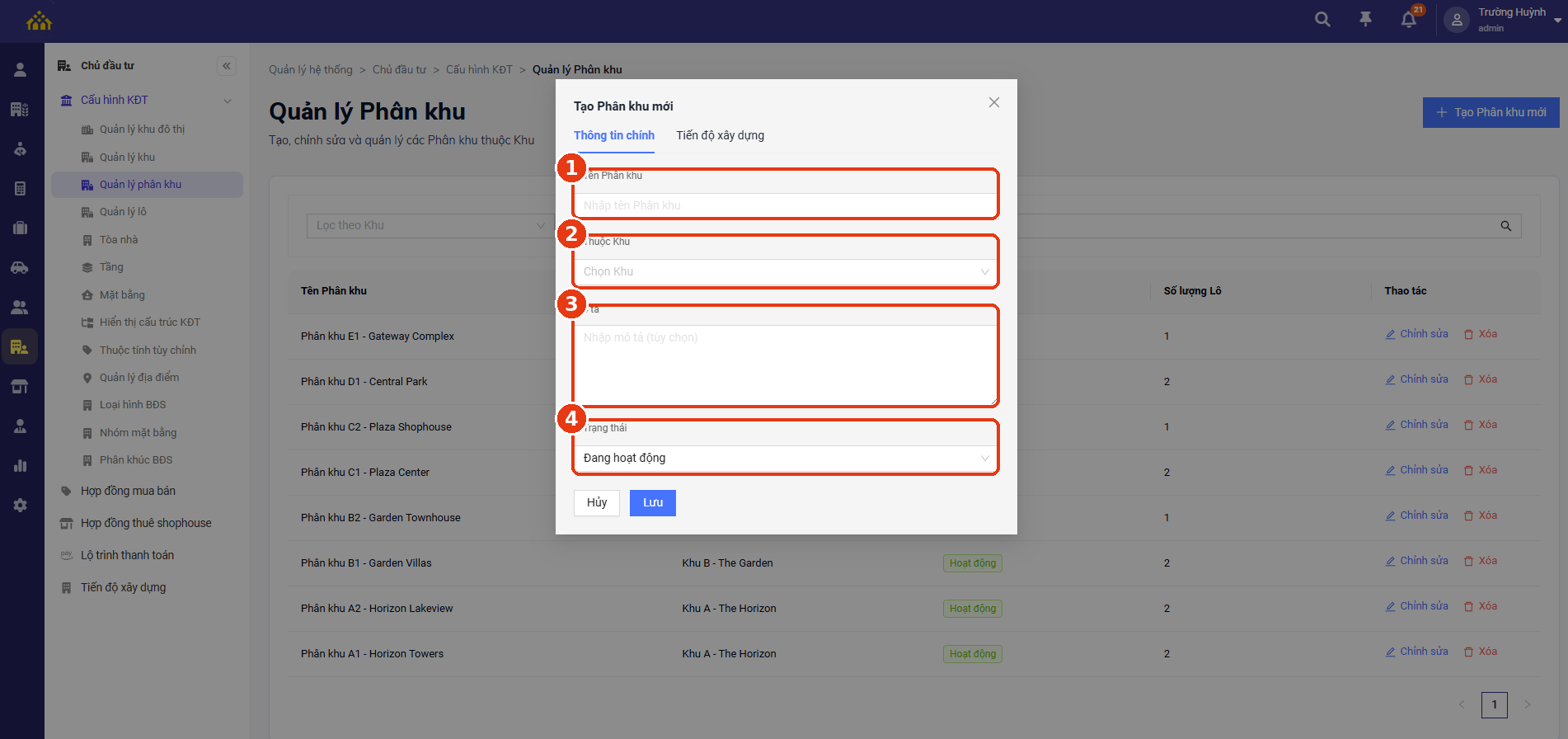This screenshot has height=739, width=1568.
Task: Click Chủ đầu tư breadcrumb link
Action: [399, 70]
